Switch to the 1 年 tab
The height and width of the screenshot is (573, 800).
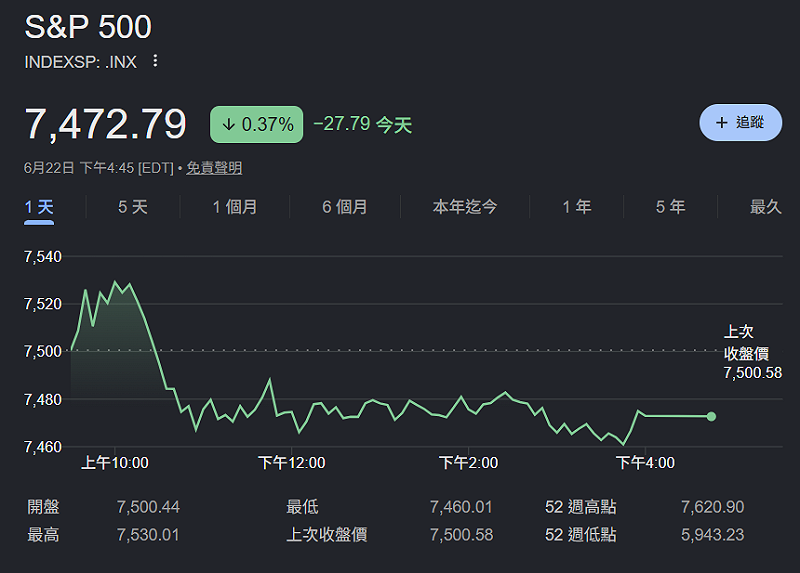577,207
